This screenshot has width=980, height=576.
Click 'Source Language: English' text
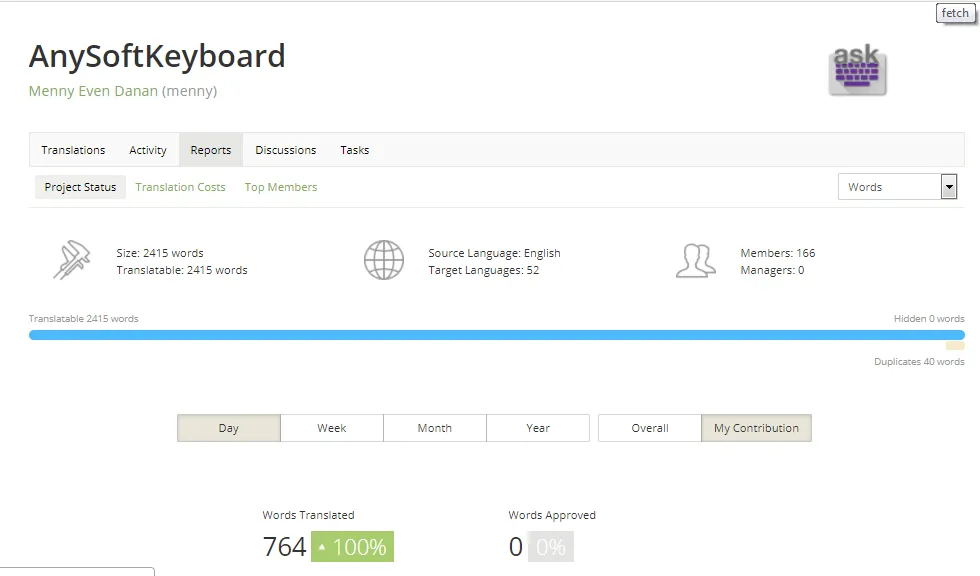coord(494,253)
